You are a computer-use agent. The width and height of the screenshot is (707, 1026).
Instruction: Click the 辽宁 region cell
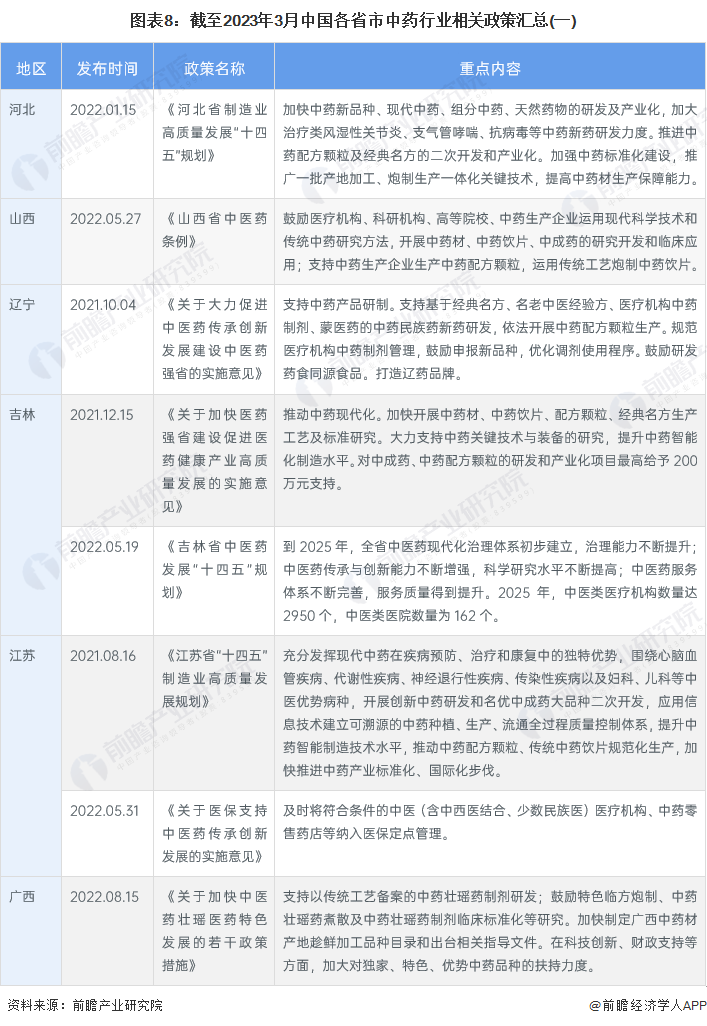click(x=22, y=303)
